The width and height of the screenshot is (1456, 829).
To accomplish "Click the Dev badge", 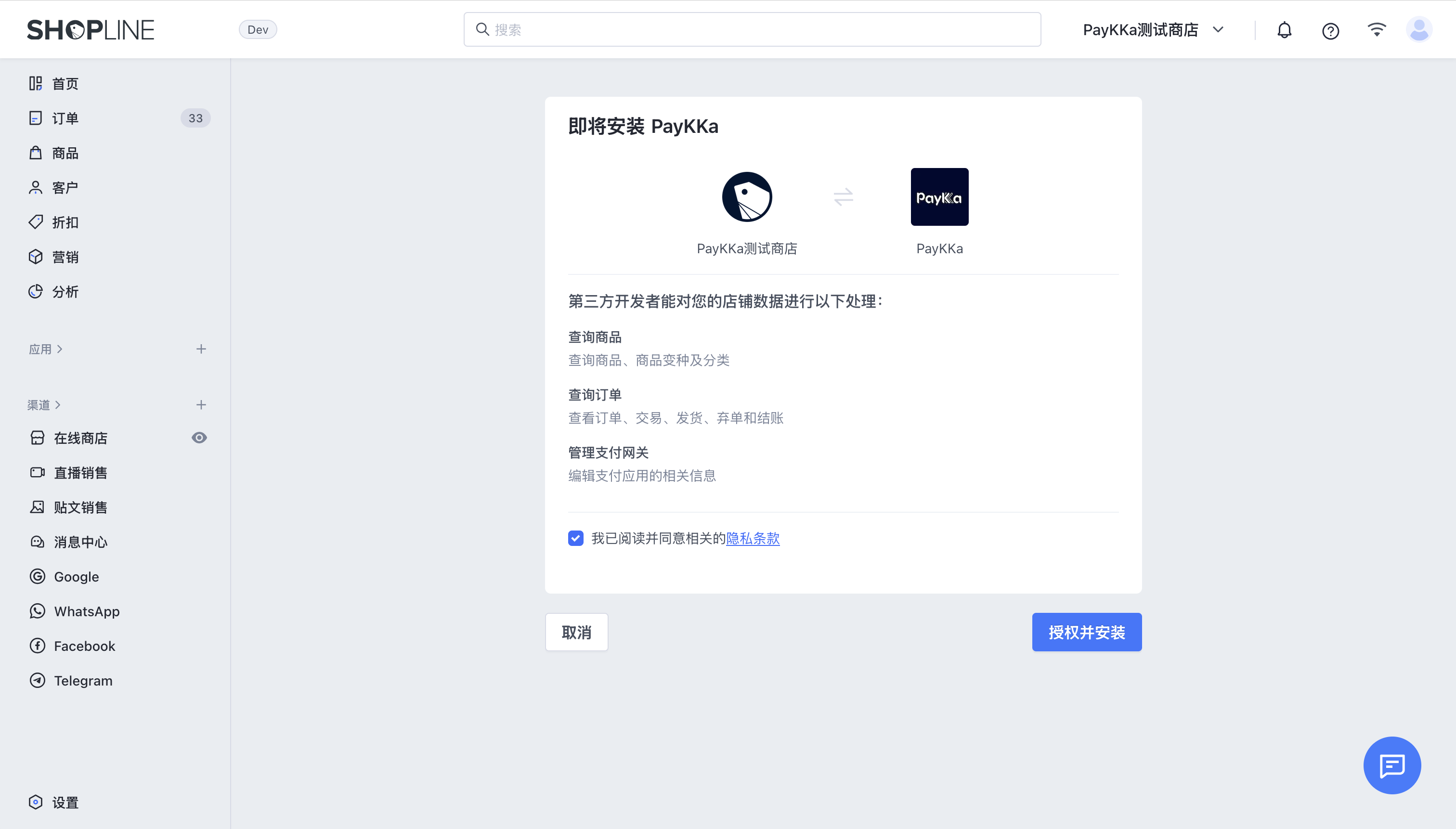I will (258, 30).
